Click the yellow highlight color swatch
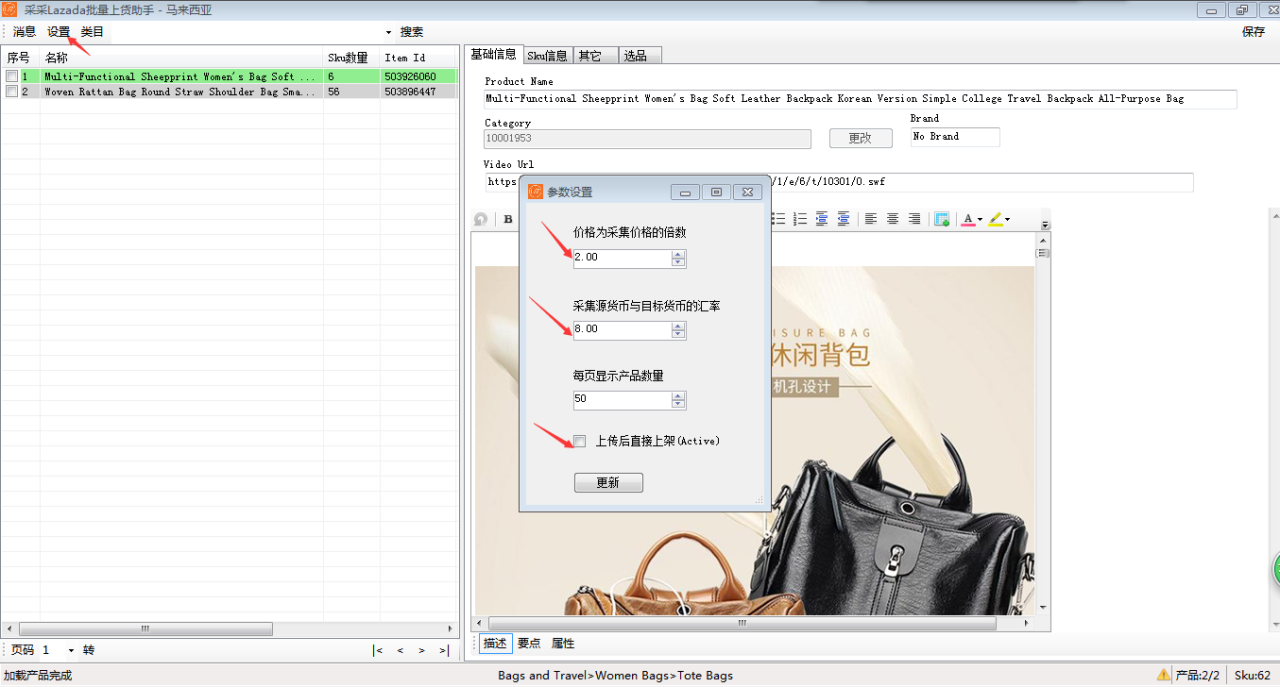This screenshot has width=1280, height=687. [995, 219]
